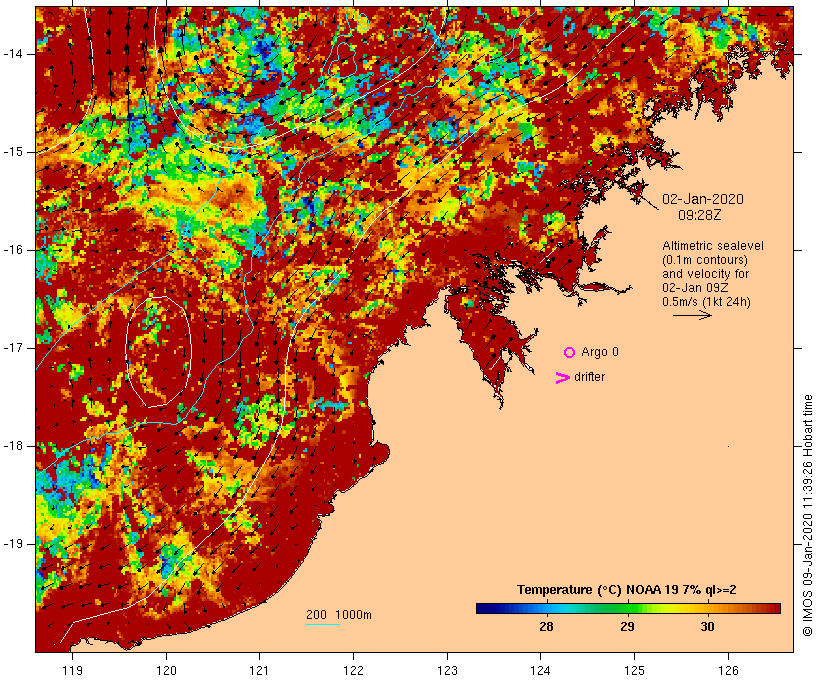820x680 pixels.
Task: Click the magenta drifter arrowhead legend symbol
Action: tap(563, 378)
